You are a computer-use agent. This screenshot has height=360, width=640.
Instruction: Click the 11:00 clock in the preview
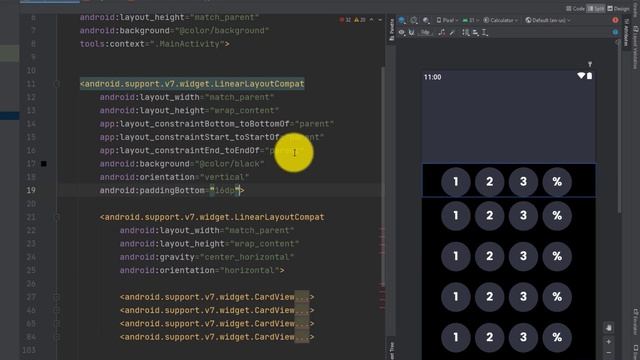click(433, 77)
